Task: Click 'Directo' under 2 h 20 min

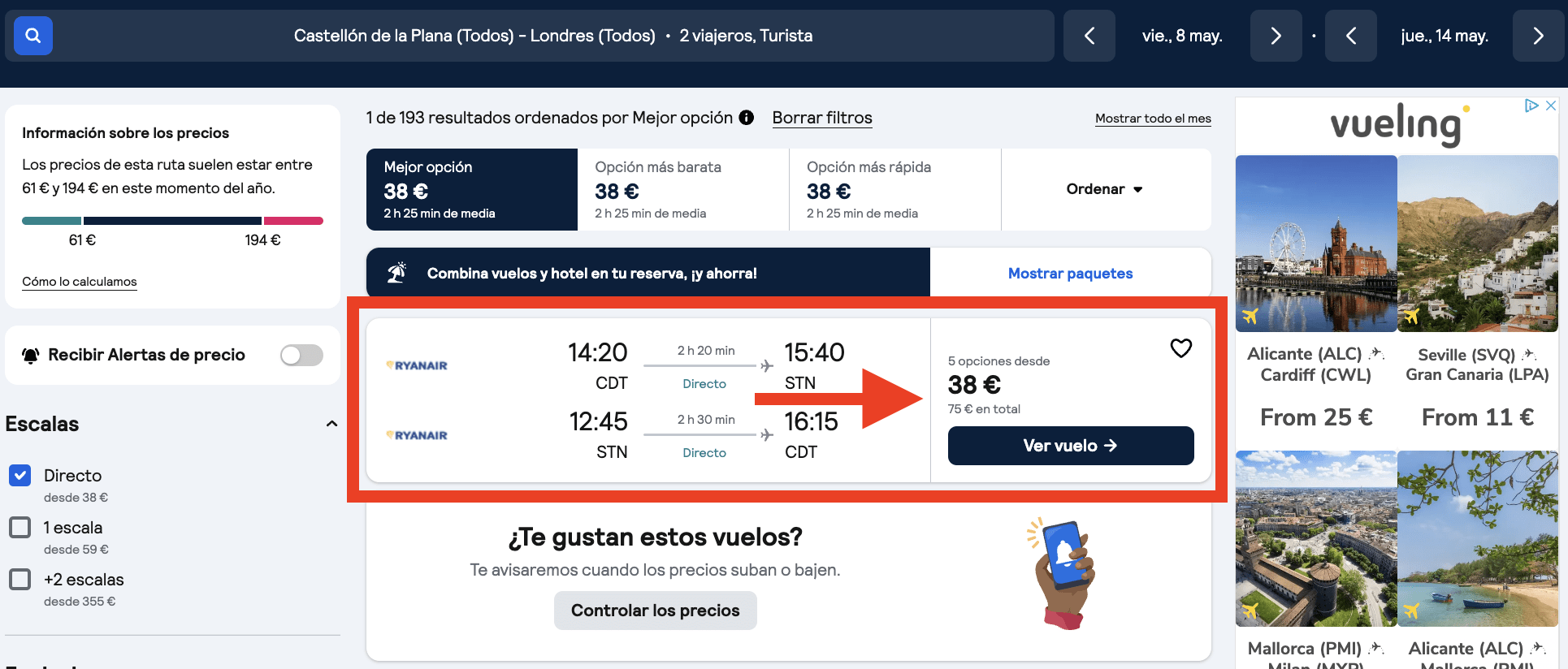Action: click(704, 384)
